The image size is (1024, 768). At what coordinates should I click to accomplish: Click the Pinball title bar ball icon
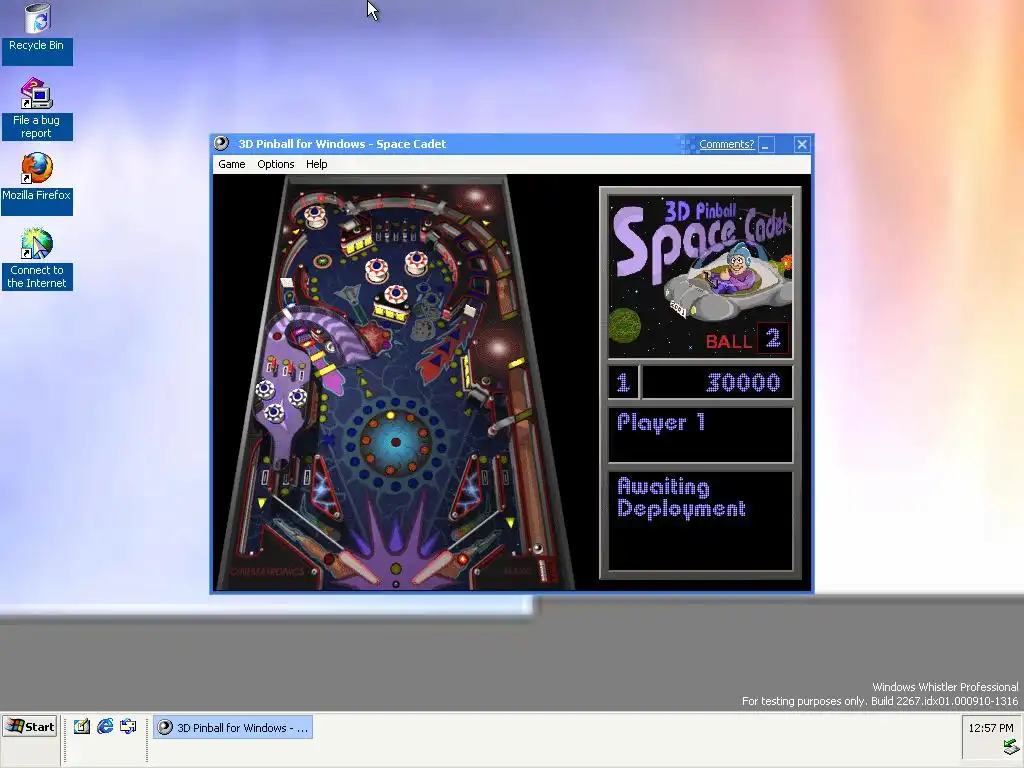[221, 144]
